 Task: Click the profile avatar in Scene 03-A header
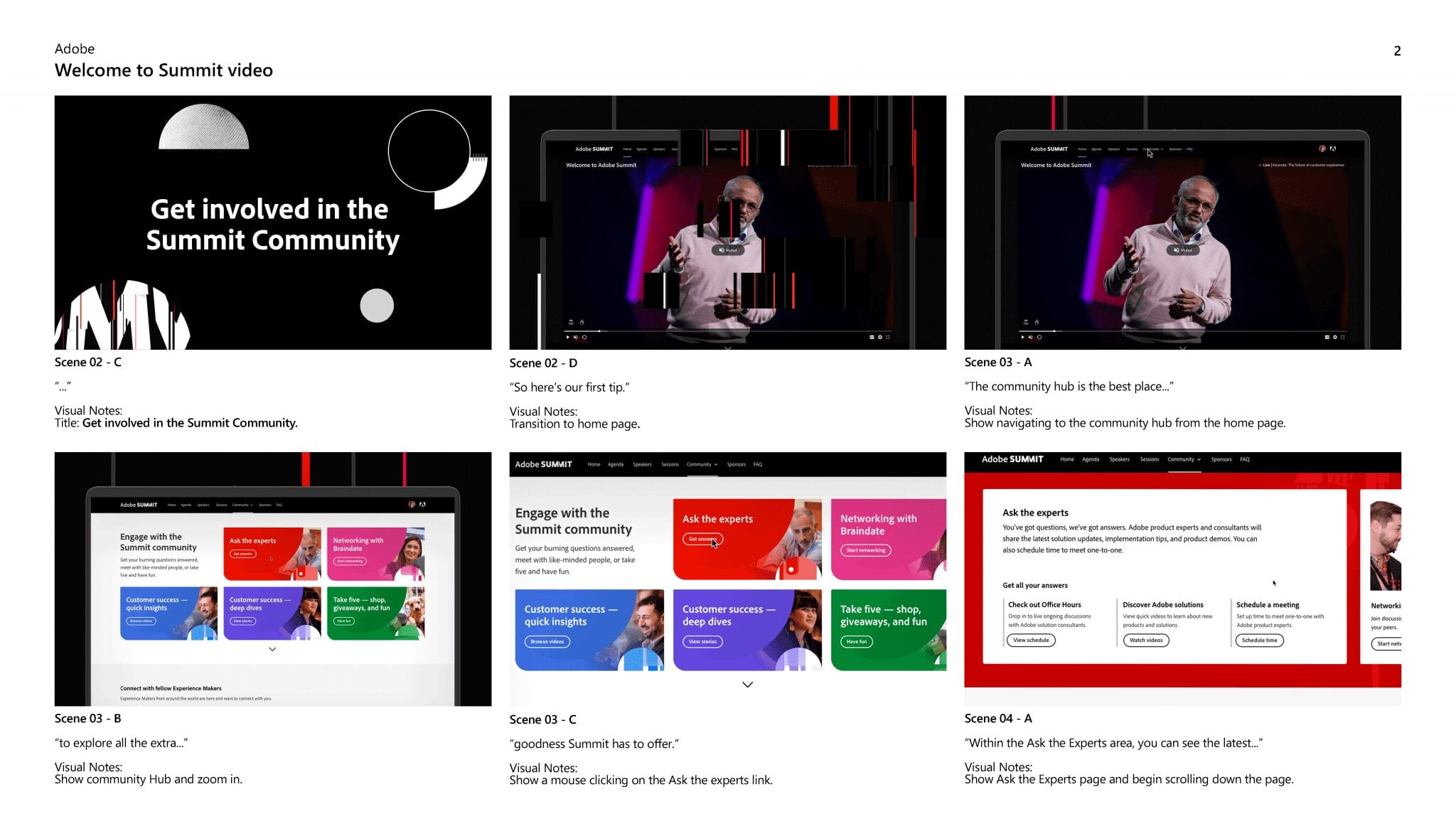pos(1322,149)
